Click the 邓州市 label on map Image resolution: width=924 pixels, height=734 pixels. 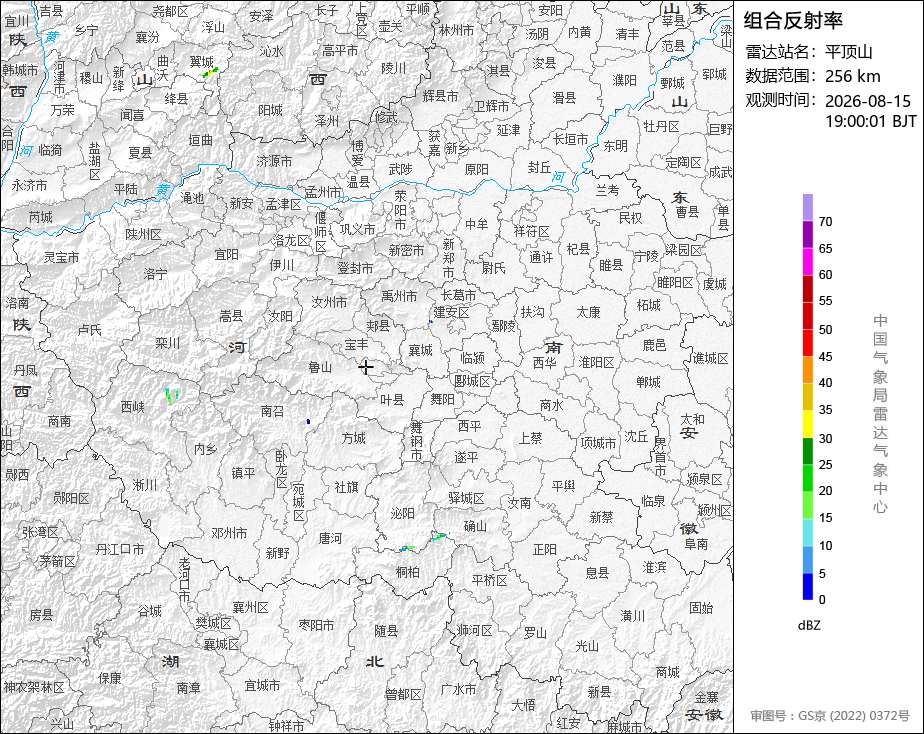[x=229, y=534]
